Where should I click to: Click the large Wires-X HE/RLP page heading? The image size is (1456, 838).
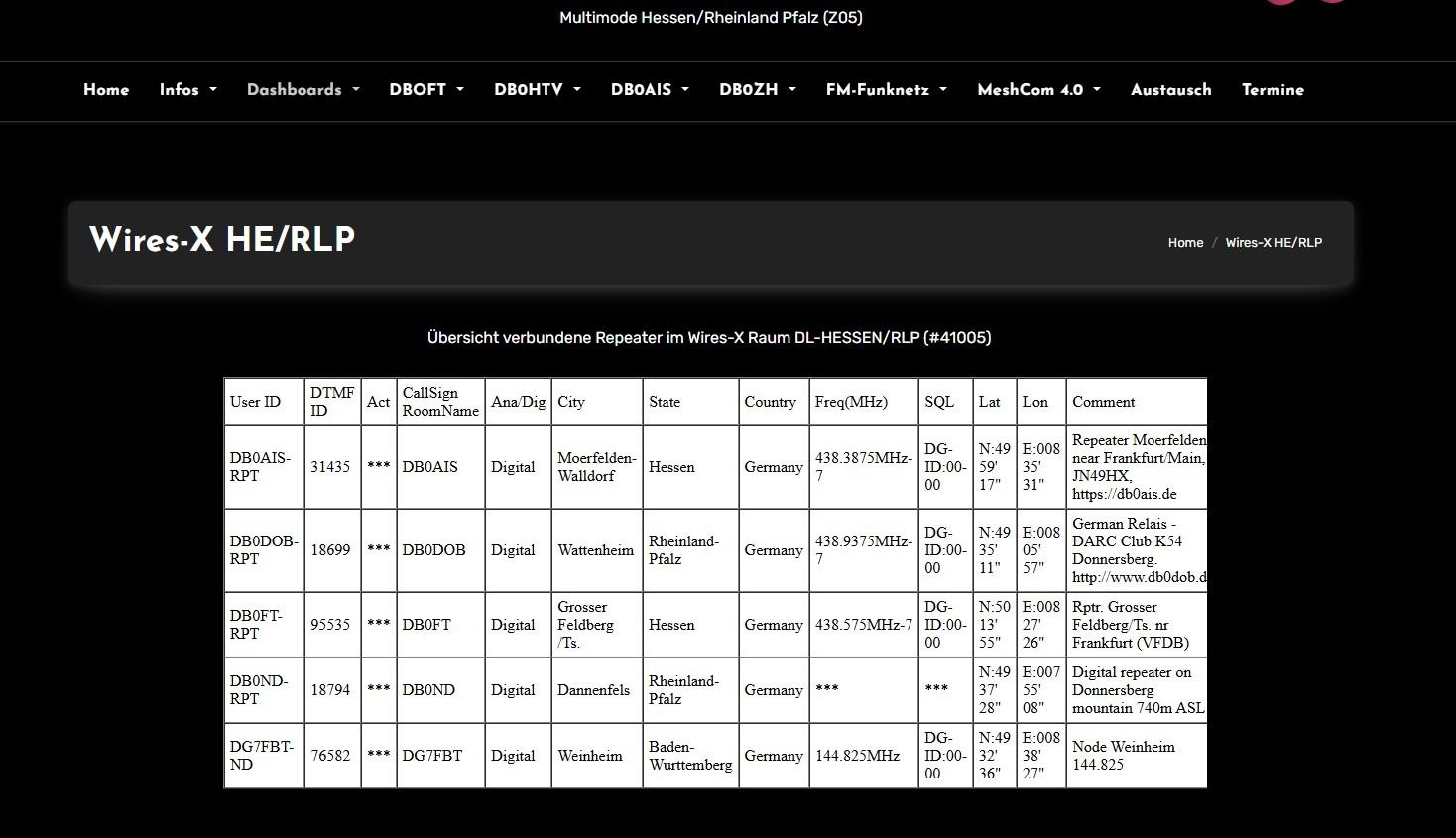click(222, 240)
